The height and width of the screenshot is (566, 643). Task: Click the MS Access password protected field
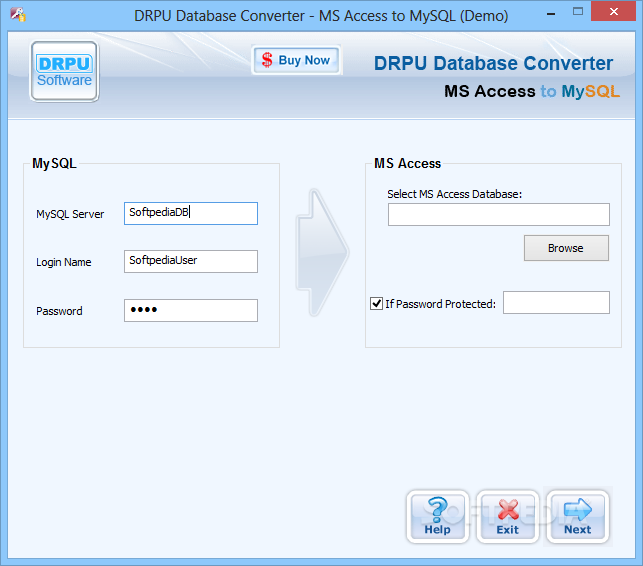(x=556, y=303)
